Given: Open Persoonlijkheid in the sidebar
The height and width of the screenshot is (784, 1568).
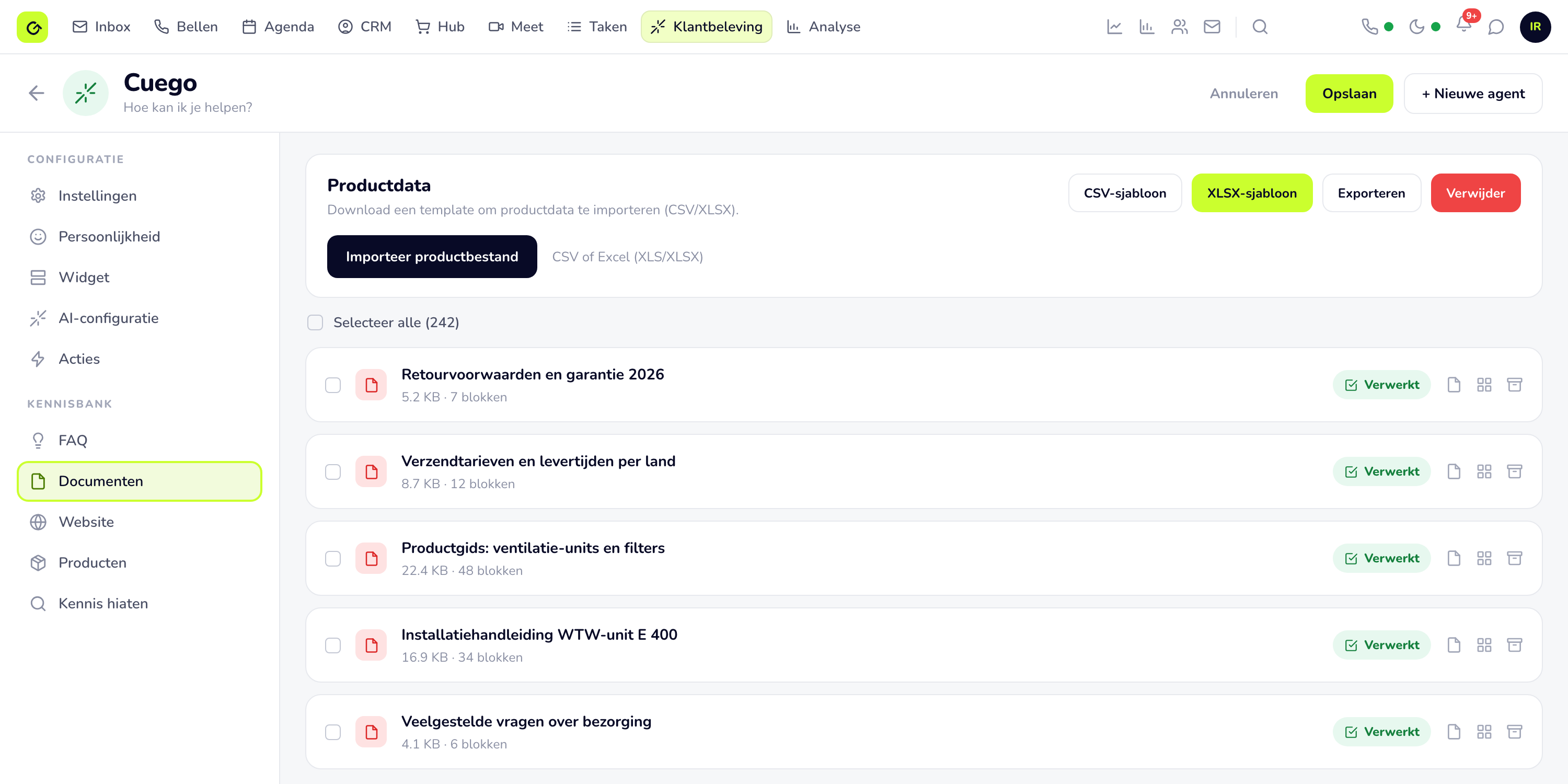Looking at the screenshot, I should [x=140, y=237].
